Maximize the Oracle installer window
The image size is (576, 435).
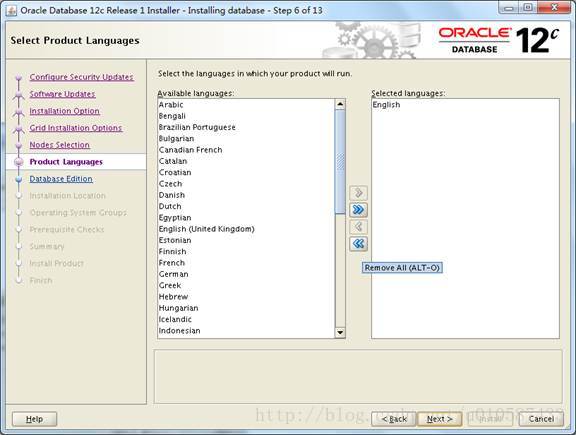click(528, 7)
